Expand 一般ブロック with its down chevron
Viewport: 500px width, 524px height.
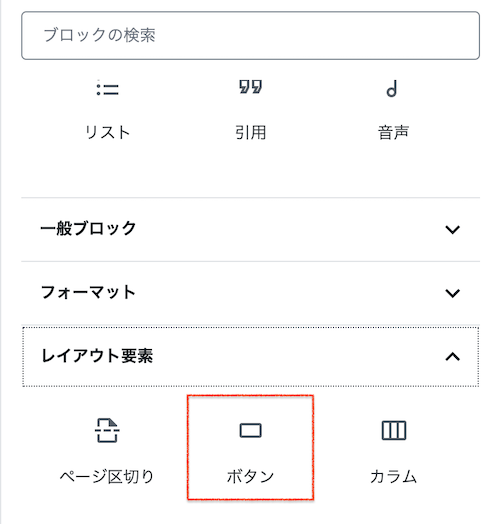(x=453, y=230)
